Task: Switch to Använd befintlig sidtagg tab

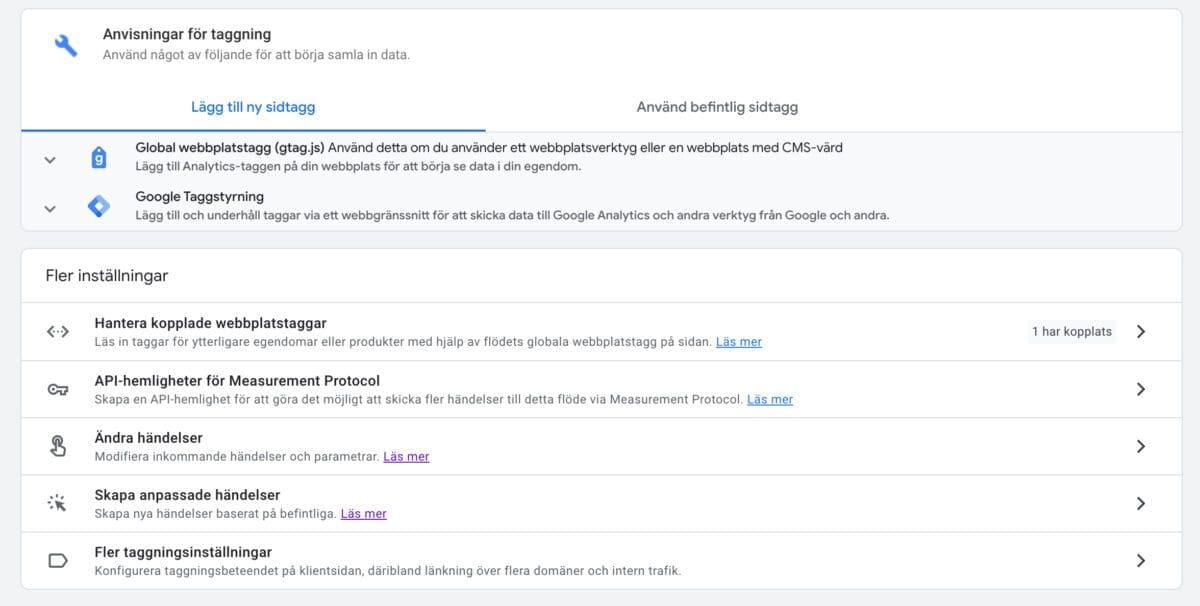Action: tap(717, 107)
